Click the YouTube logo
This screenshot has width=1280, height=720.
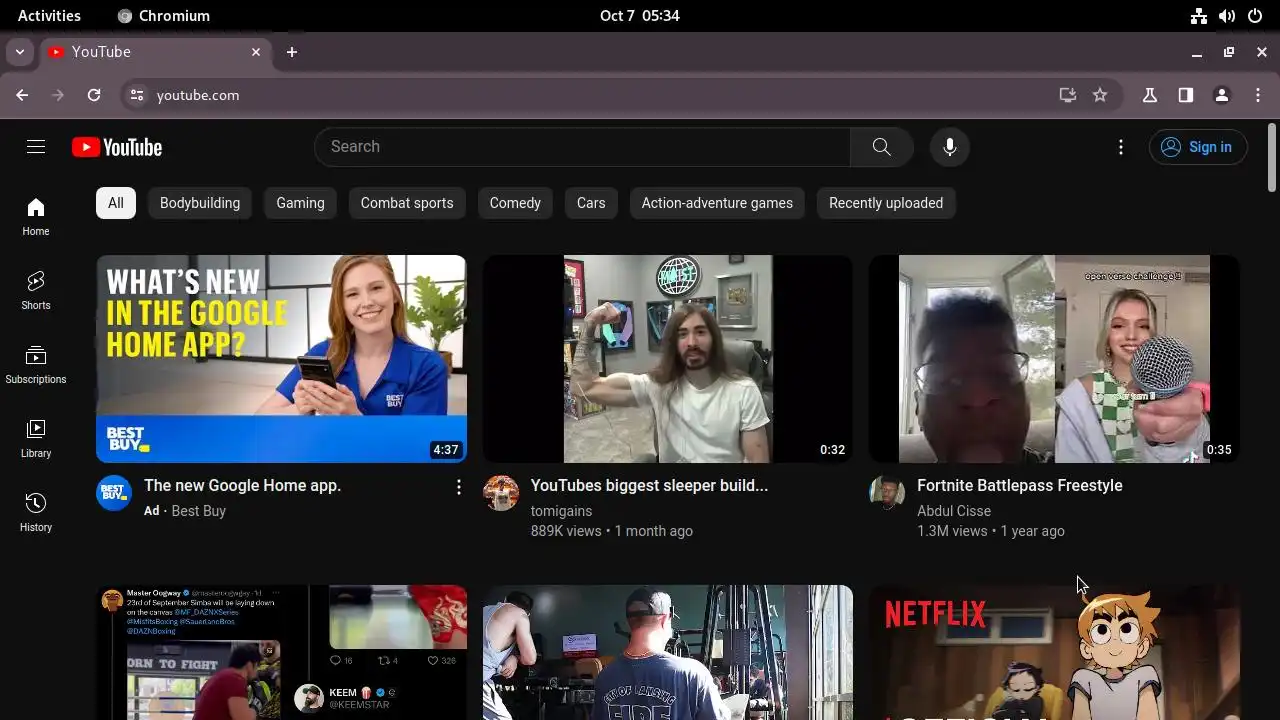117,147
